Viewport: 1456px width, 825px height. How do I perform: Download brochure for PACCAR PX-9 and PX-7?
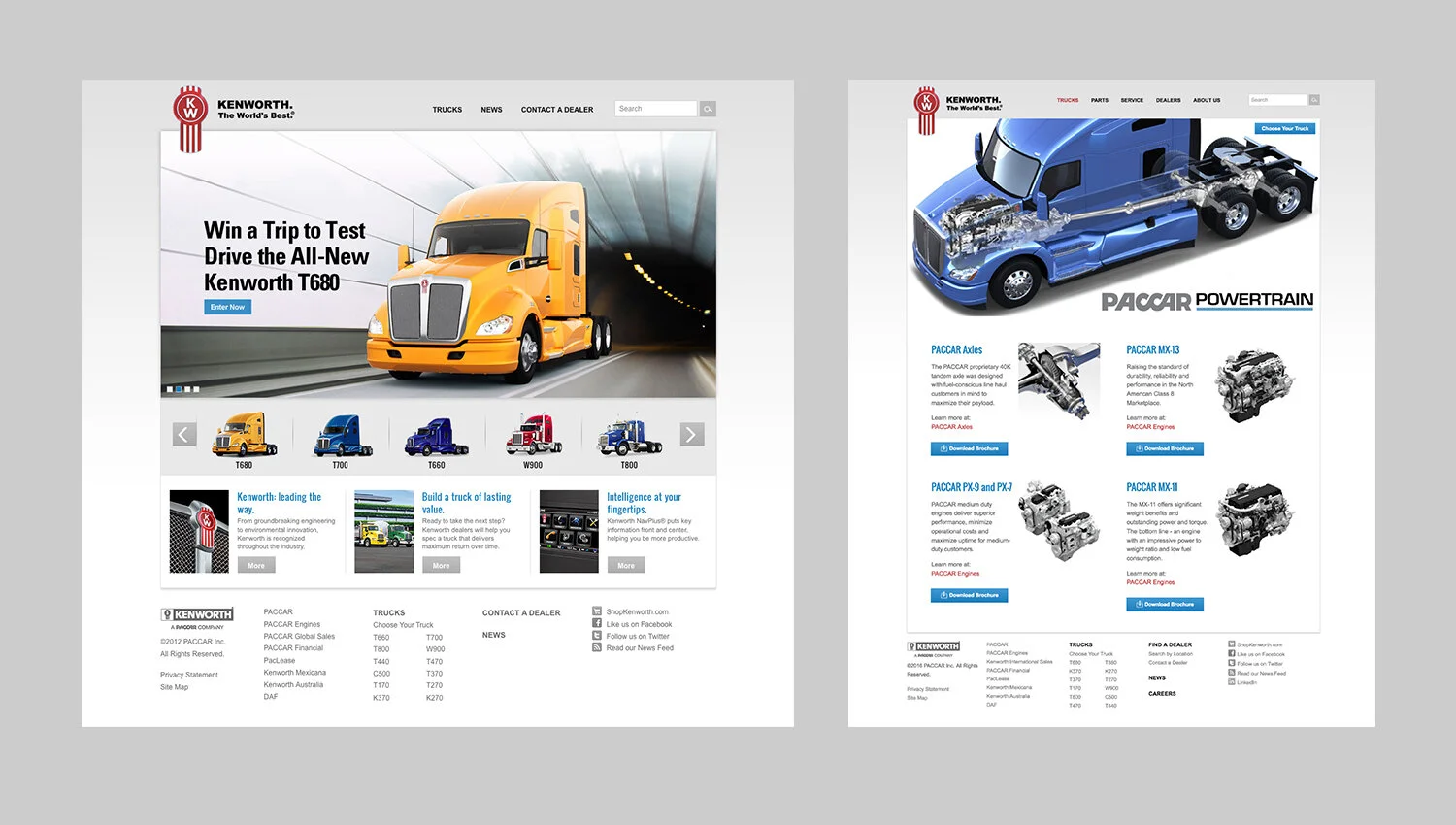pyautogui.click(x=970, y=595)
